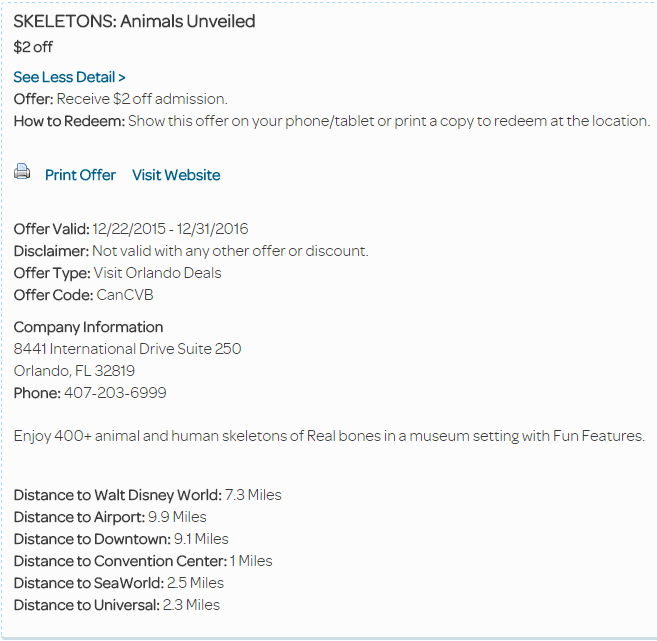Viewport: 657px width, 641px height.
Task: Click the Receive $2 off admission text
Action: pyautogui.click(x=142, y=99)
